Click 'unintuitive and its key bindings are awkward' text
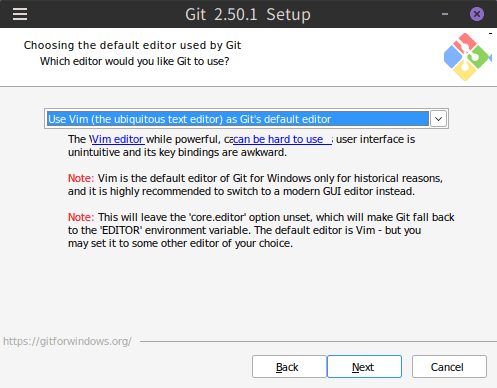497x388 pixels. (177, 152)
